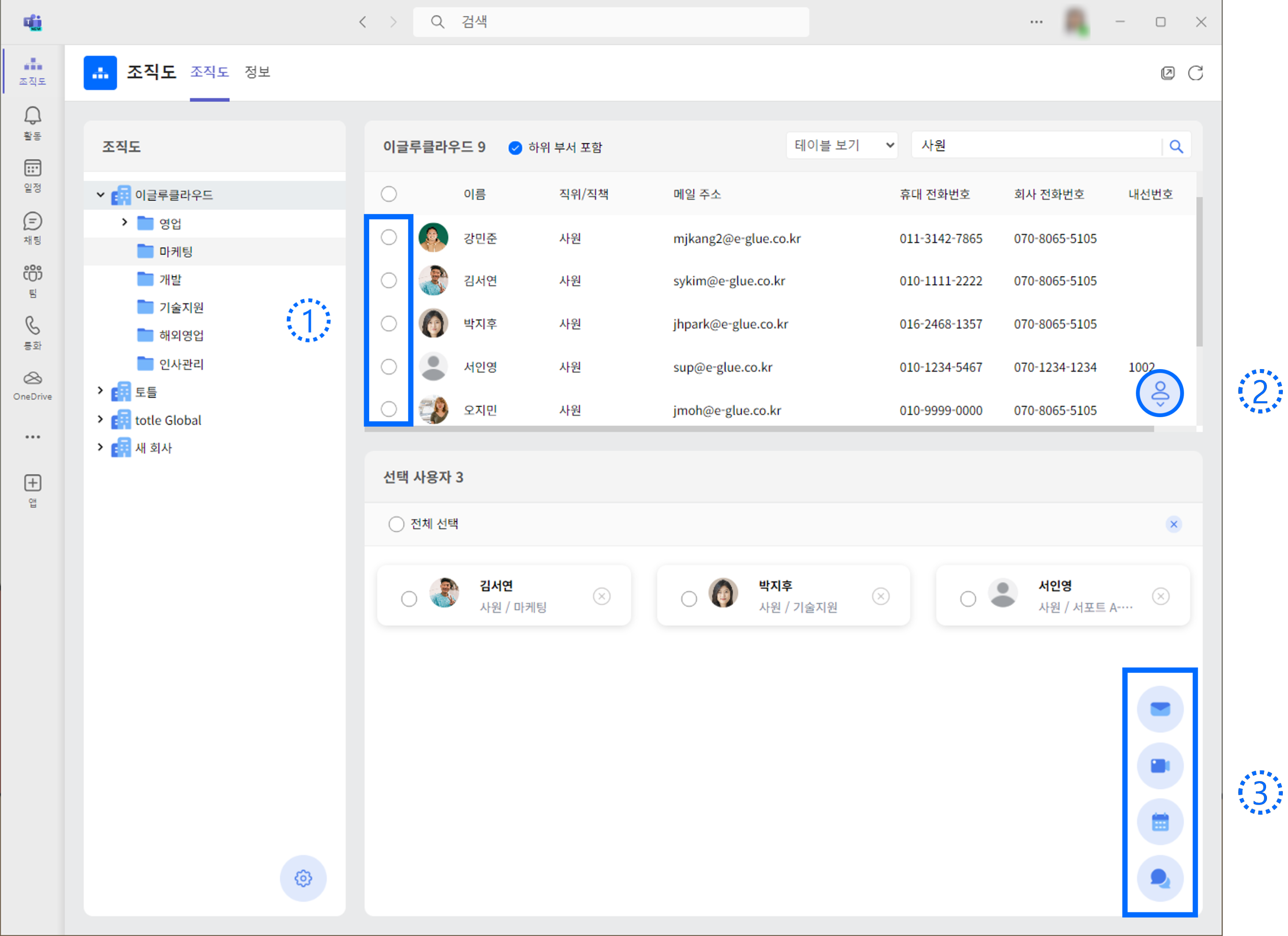
Task: Collapse the 이글루클라우드 tree node
Action: coord(100,195)
